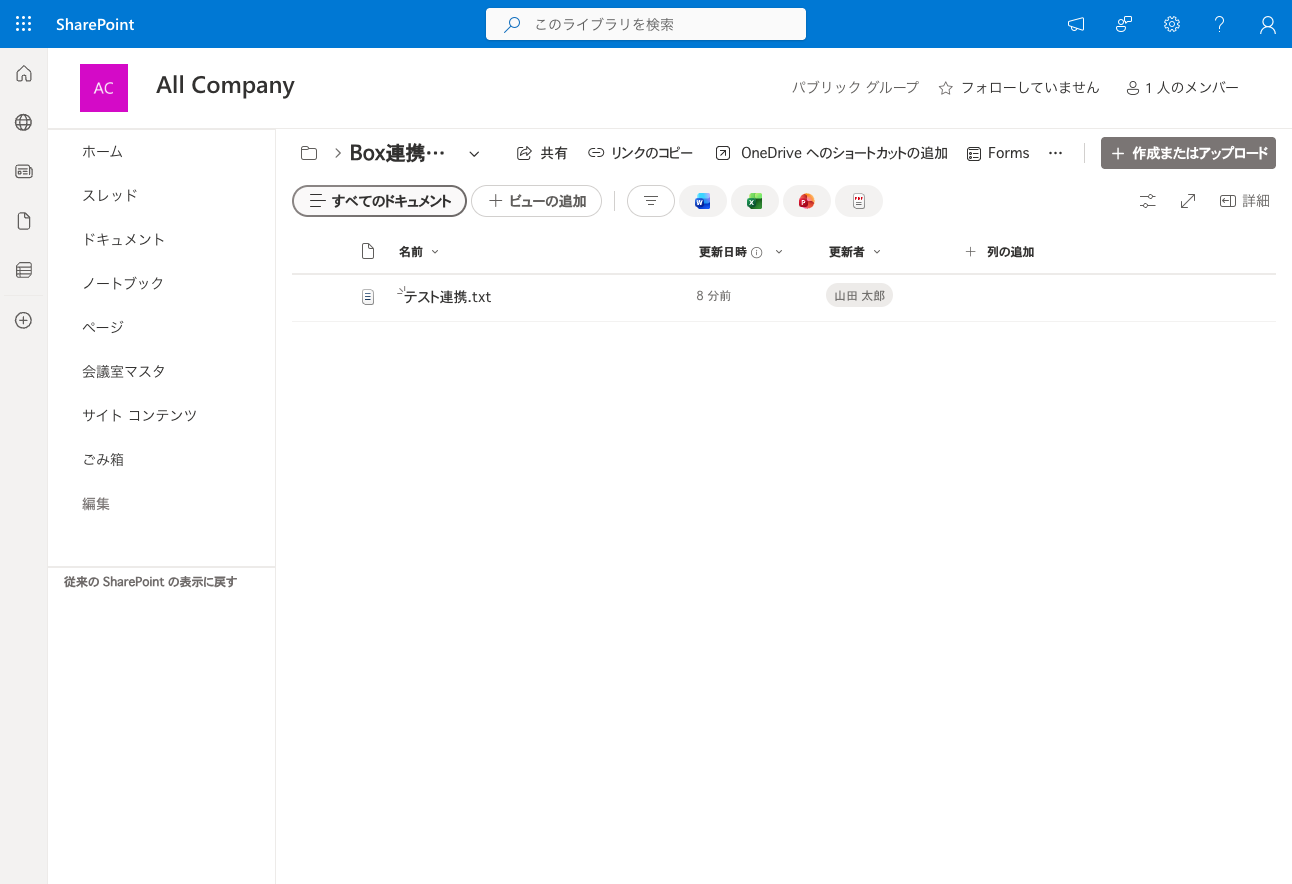Click 作成またはアップロード button
Image resolution: width=1292 pixels, height=884 pixels.
point(1188,153)
